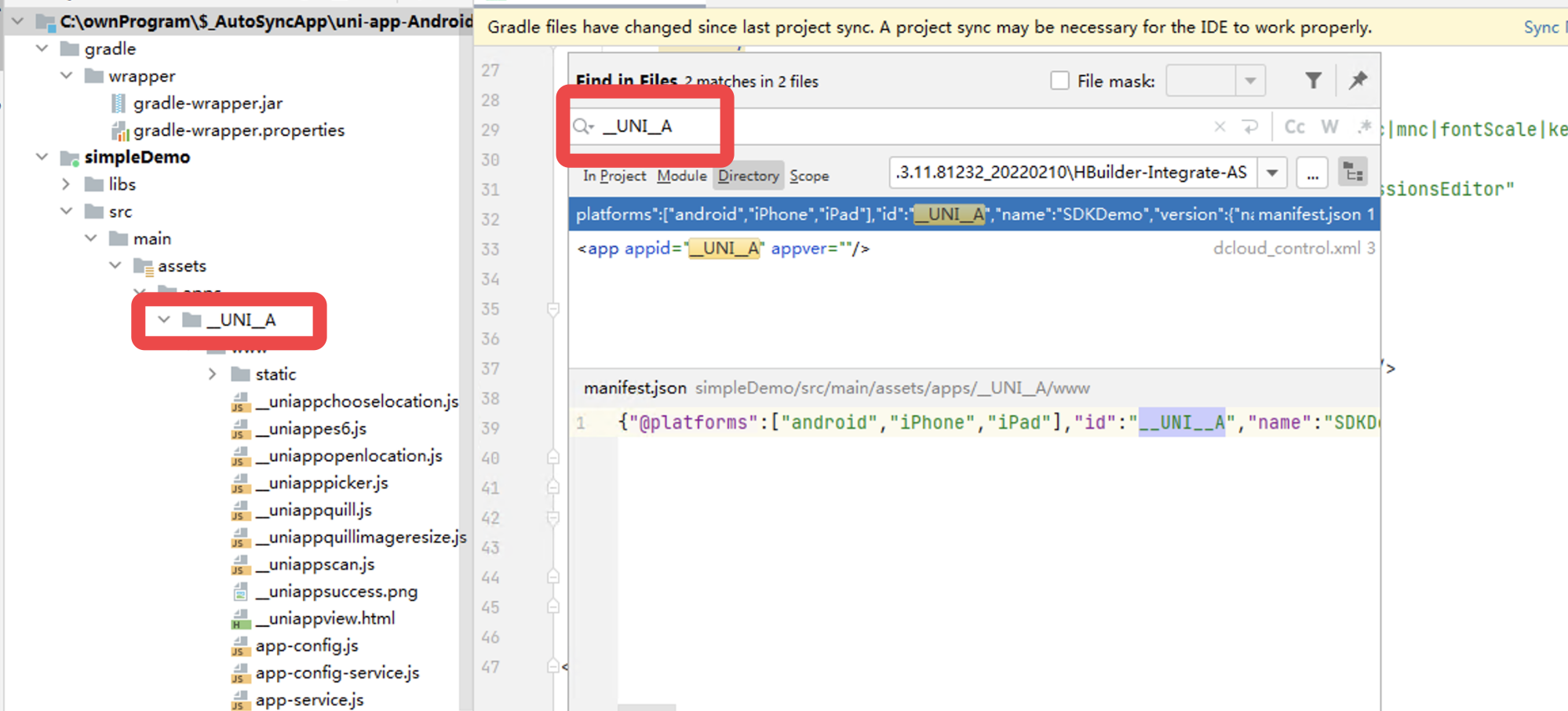
Task: Open selected scope in project tree view icon
Action: (x=1352, y=172)
